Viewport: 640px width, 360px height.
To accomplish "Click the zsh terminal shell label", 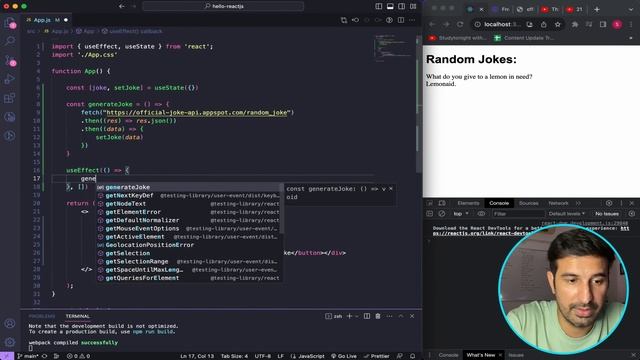I will (x=334, y=316).
